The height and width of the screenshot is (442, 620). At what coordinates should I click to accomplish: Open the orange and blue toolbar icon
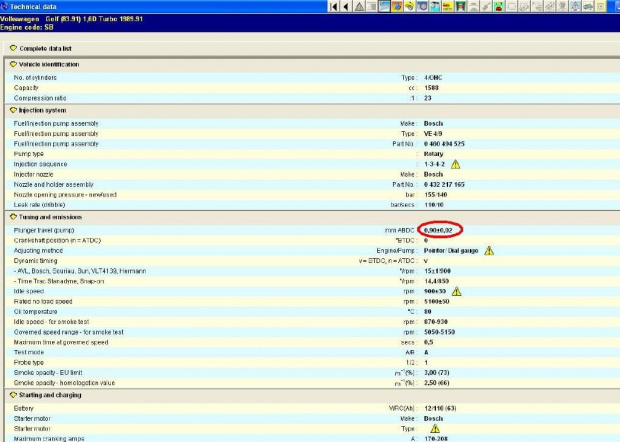(397, 6)
